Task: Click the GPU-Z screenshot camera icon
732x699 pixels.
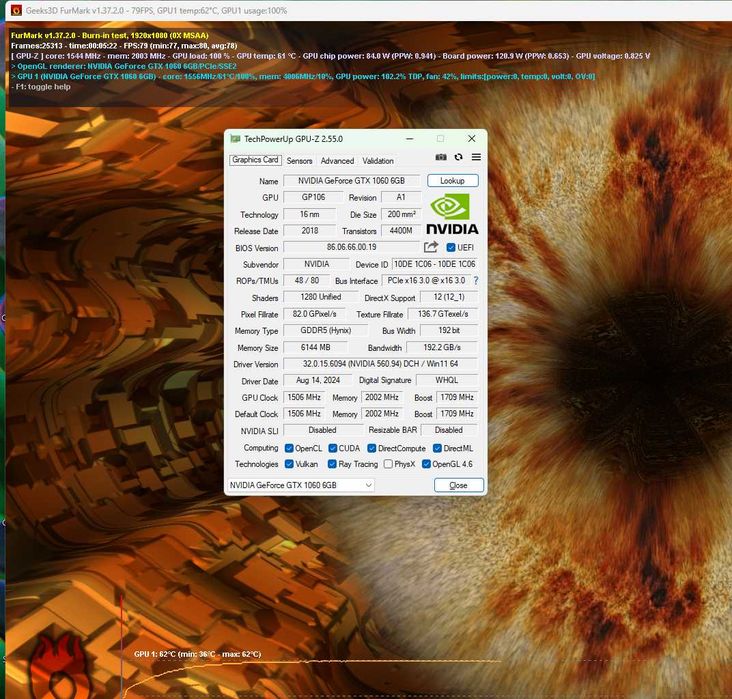Action: pyautogui.click(x=441, y=157)
